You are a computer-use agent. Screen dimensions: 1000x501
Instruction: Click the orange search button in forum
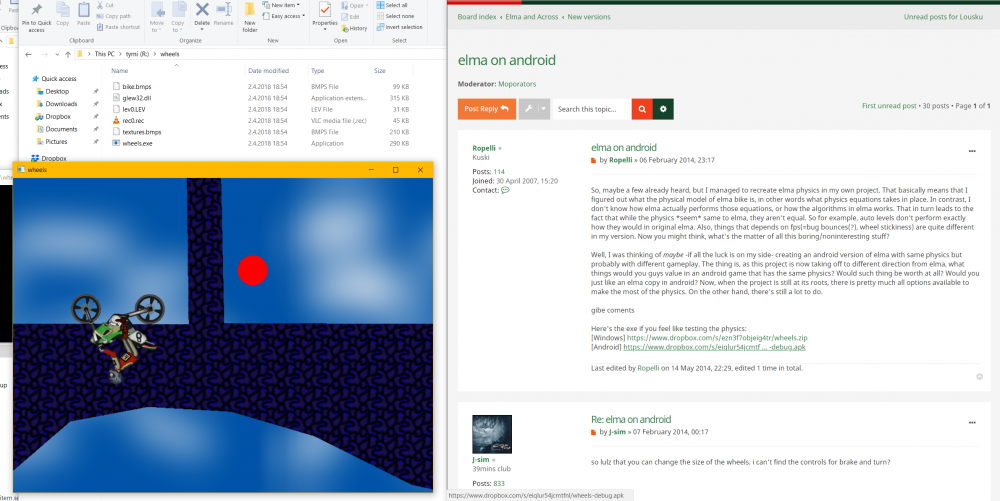[x=642, y=108]
